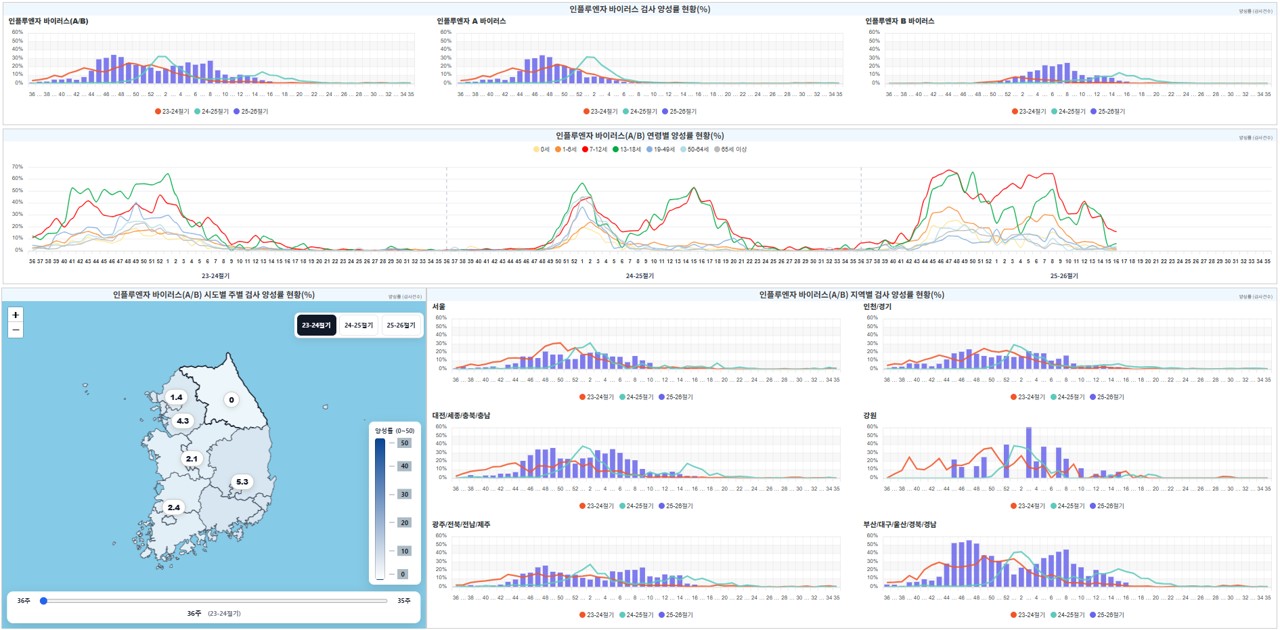The width and height of the screenshot is (1280, 630).
Task: Toggle the 7-12세 red legend item
Action: 595,149
